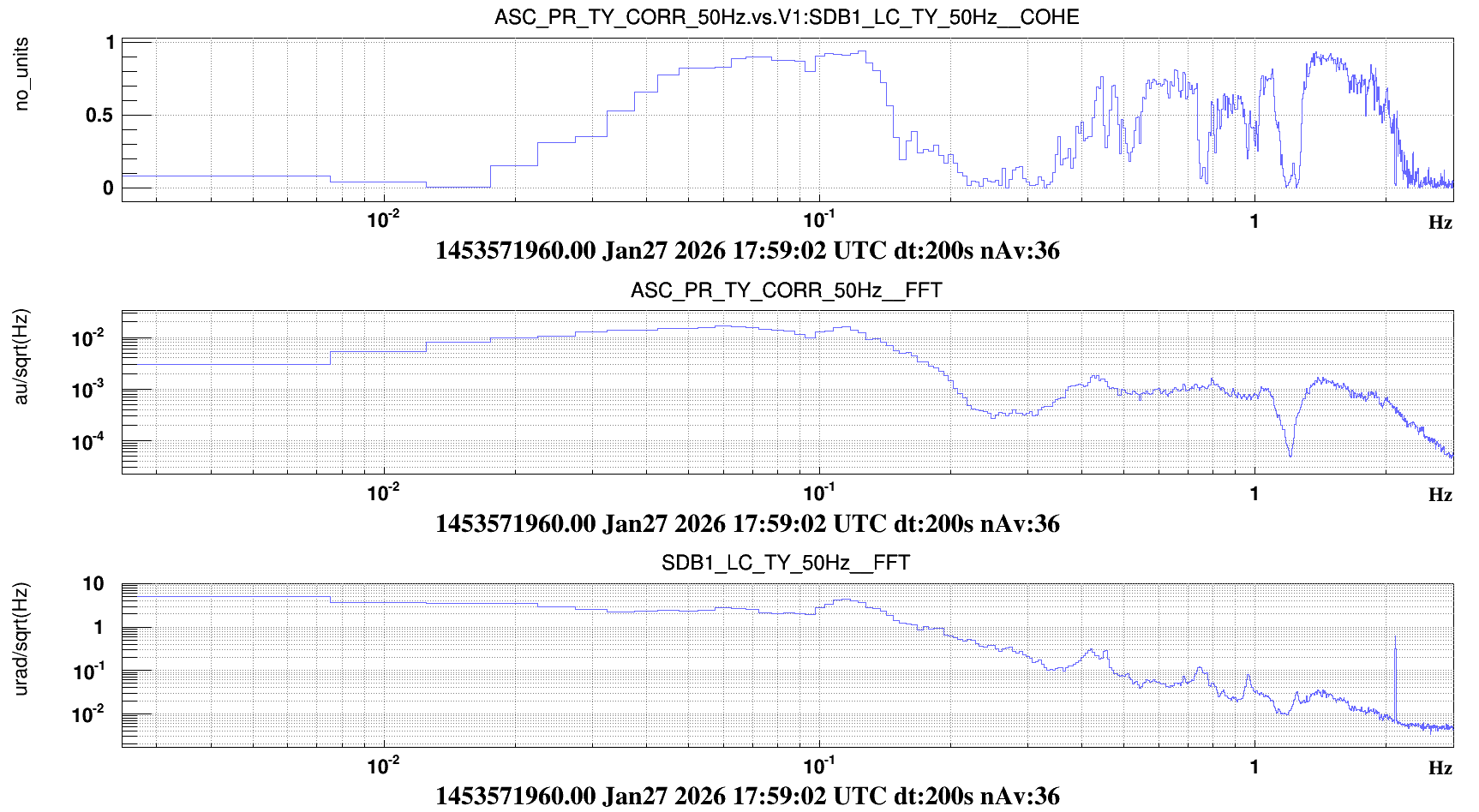Click the Hz unit label on bottom plot
This screenshot has height=812, width=1479.
coord(1440,767)
